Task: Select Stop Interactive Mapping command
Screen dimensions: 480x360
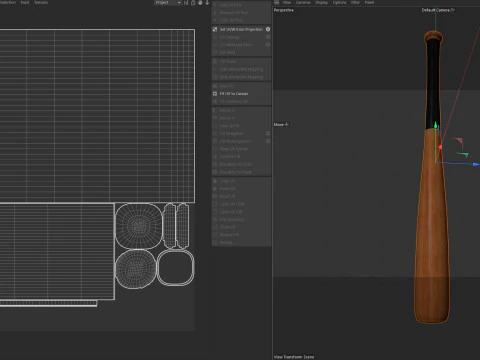Action: pyautogui.click(x=241, y=77)
